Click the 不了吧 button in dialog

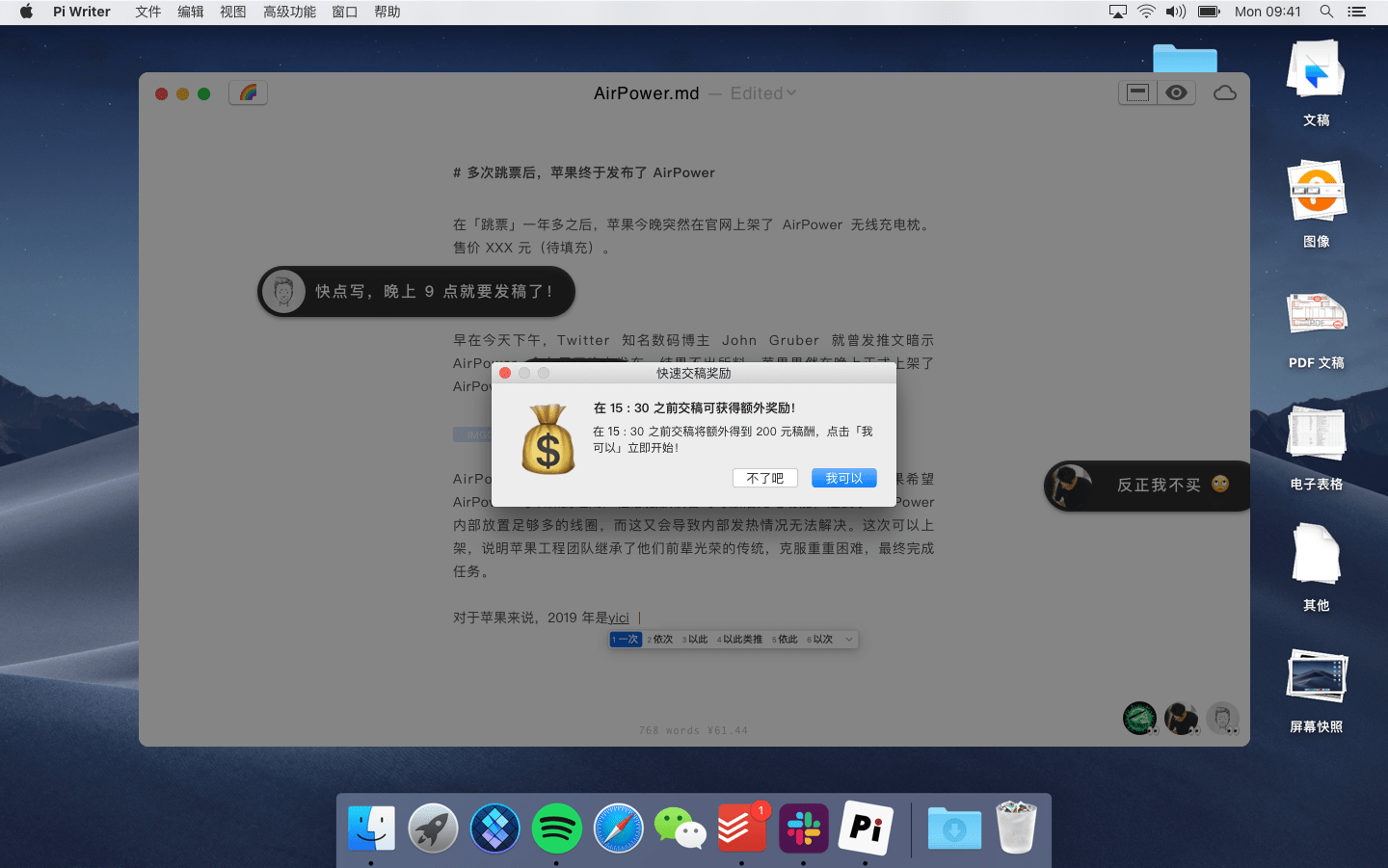pyautogui.click(x=765, y=478)
